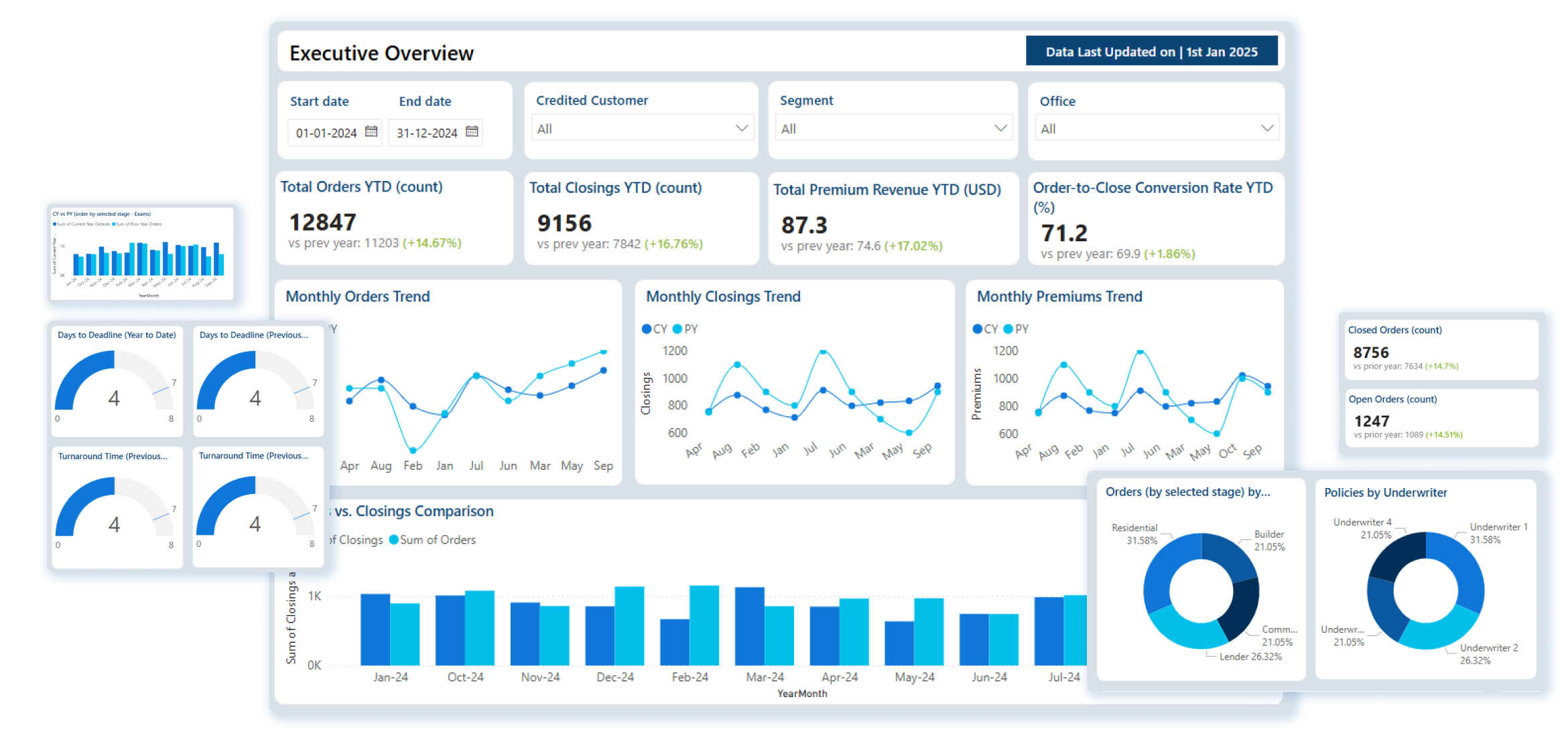
Task: Click the Start date input field
Action: 328,133
